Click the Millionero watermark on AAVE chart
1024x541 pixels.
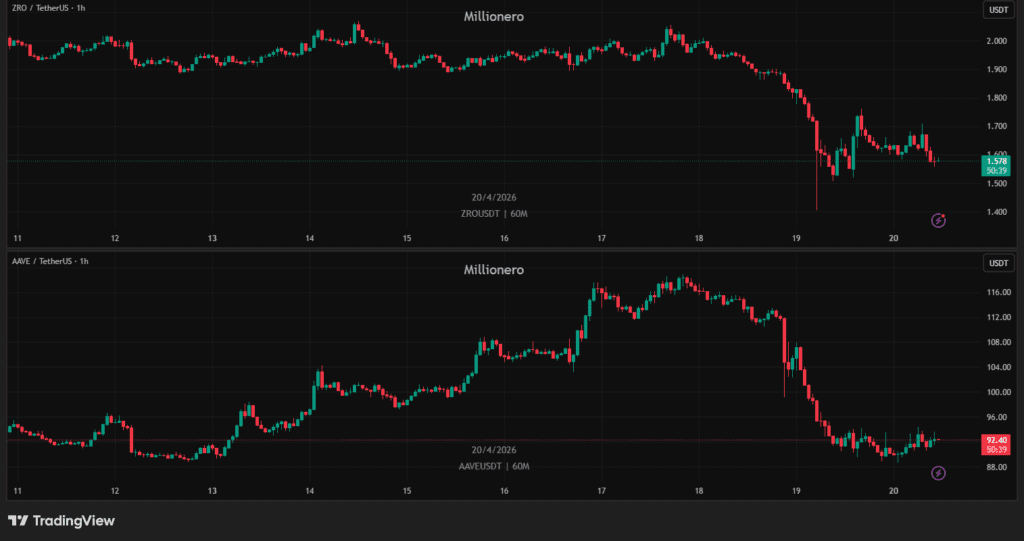tap(494, 270)
